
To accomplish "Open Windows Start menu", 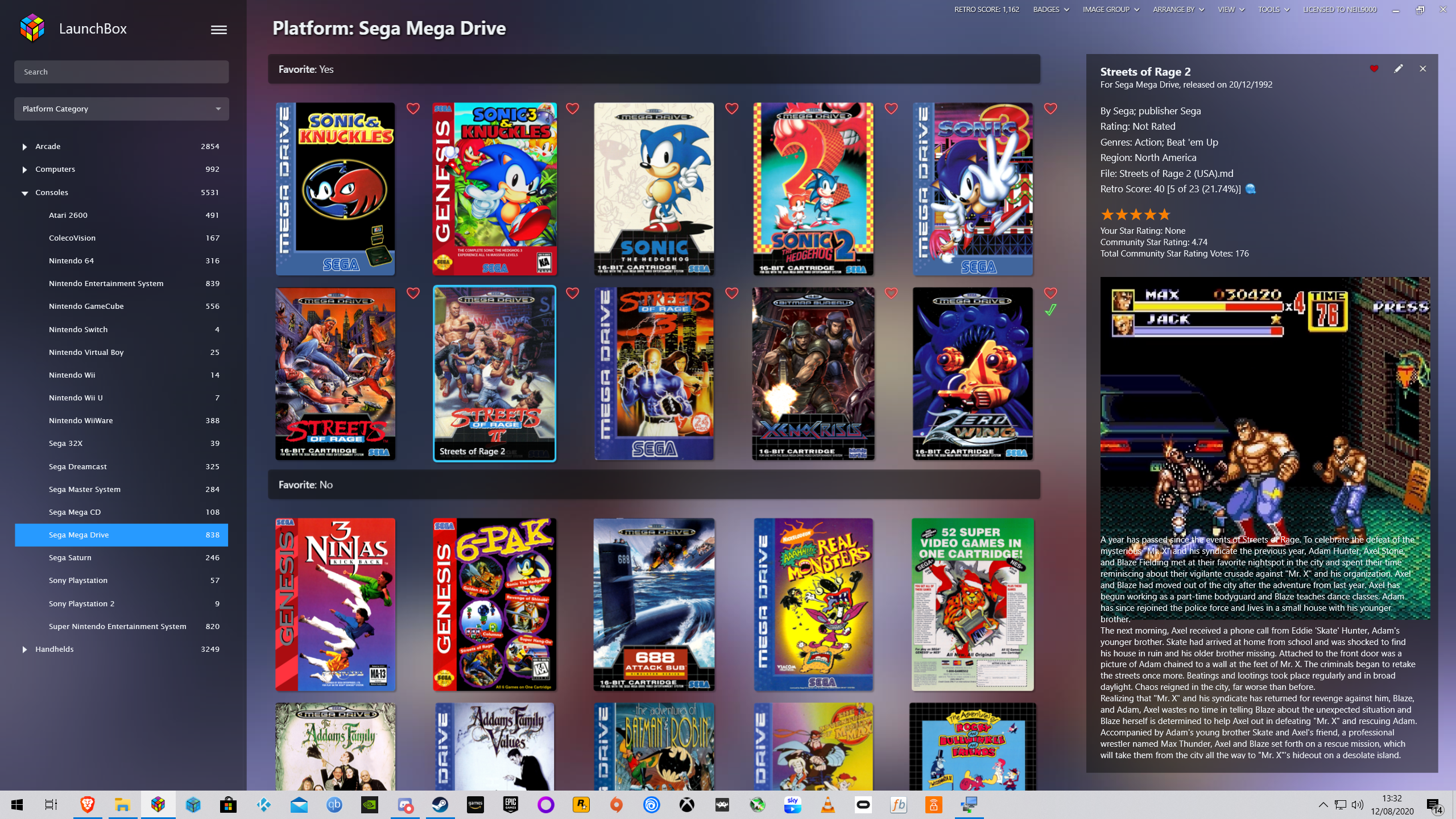I will tap(17, 805).
